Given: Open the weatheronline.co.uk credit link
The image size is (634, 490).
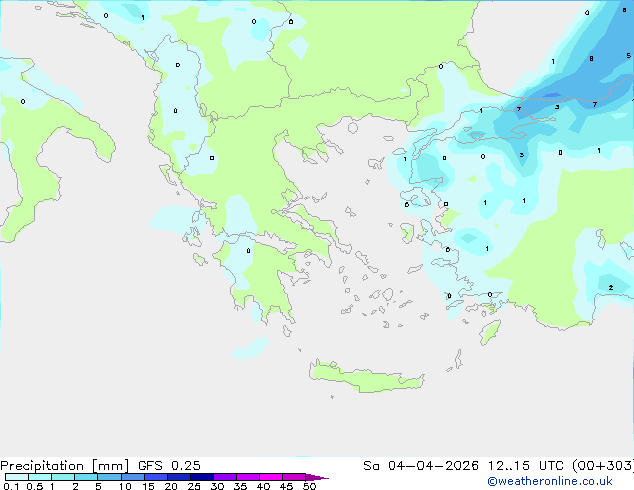Looking at the screenshot, I should tap(550, 481).
